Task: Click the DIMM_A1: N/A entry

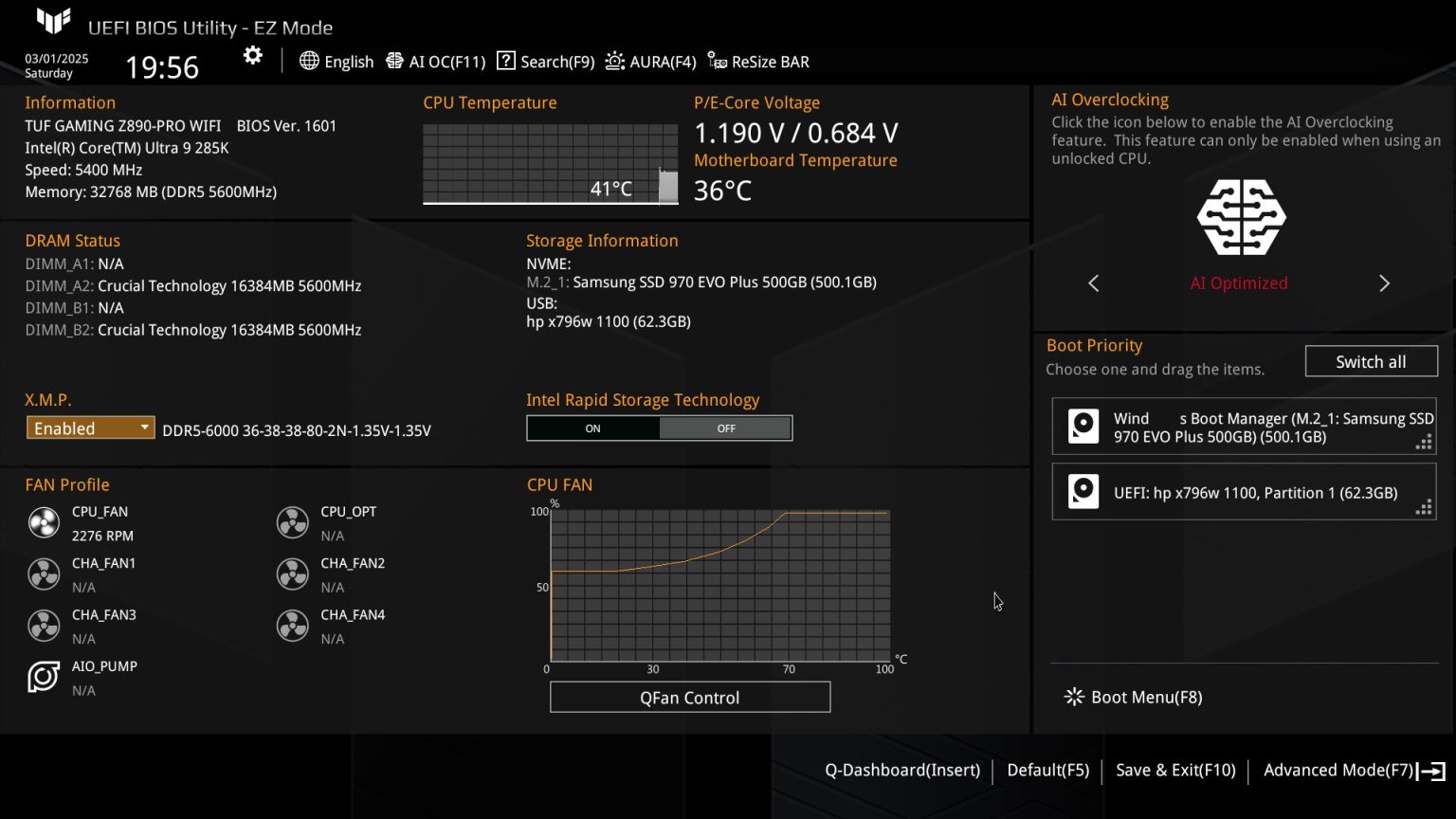Action: click(x=75, y=264)
